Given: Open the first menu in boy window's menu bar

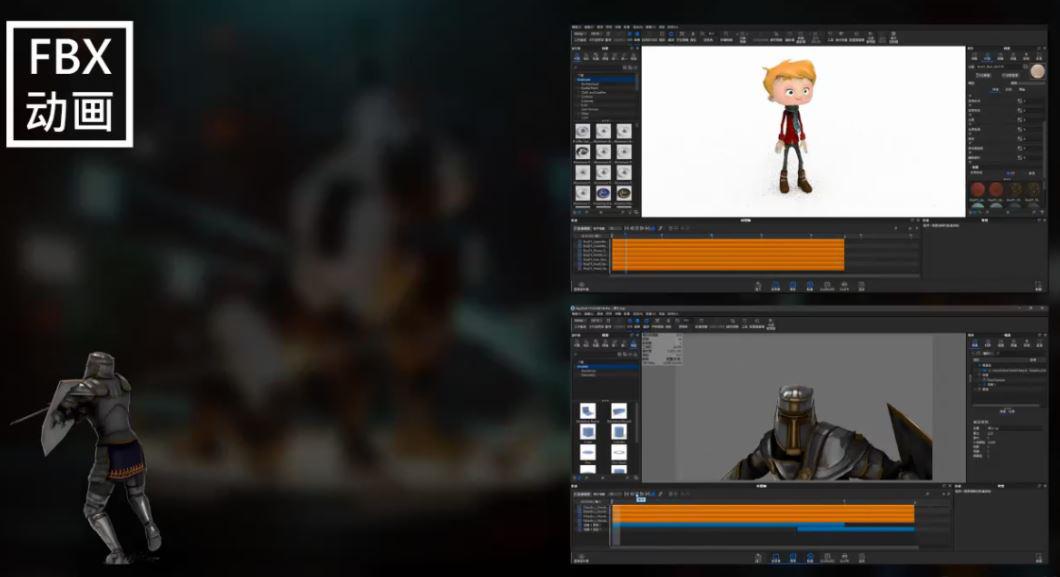Looking at the screenshot, I should [x=577, y=28].
